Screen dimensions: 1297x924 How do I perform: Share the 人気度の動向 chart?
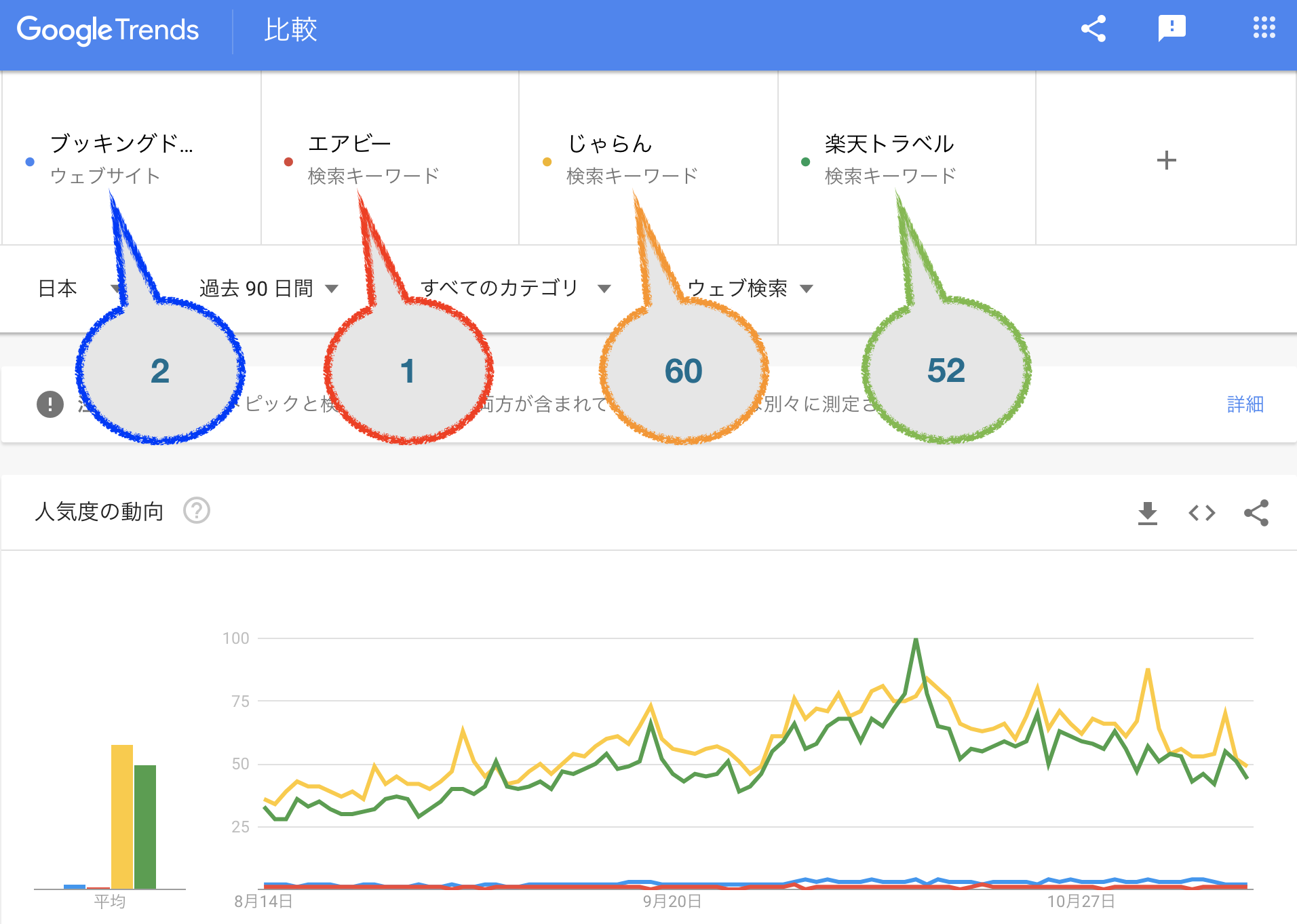pyautogui.click(x=1256, y=513)
